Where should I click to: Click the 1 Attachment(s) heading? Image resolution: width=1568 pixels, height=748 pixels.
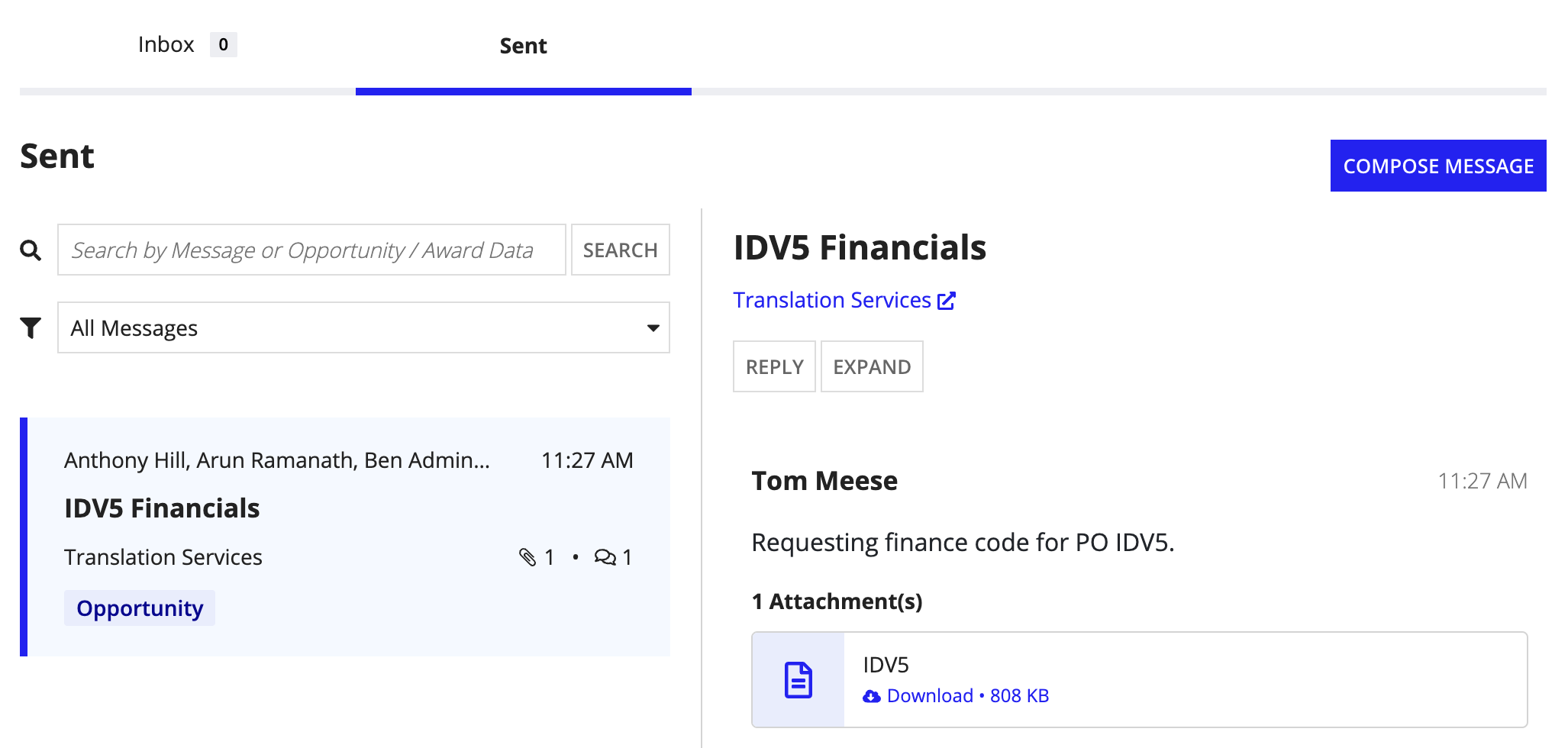pos(837,601)
